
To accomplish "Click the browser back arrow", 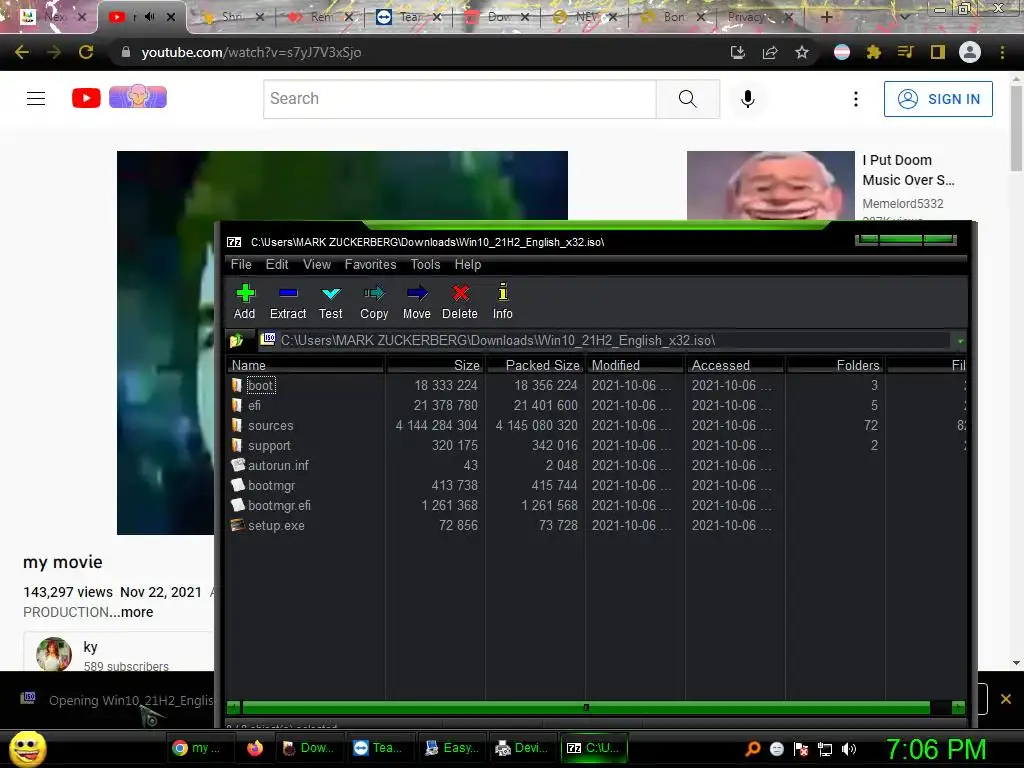I will [22, 52].
